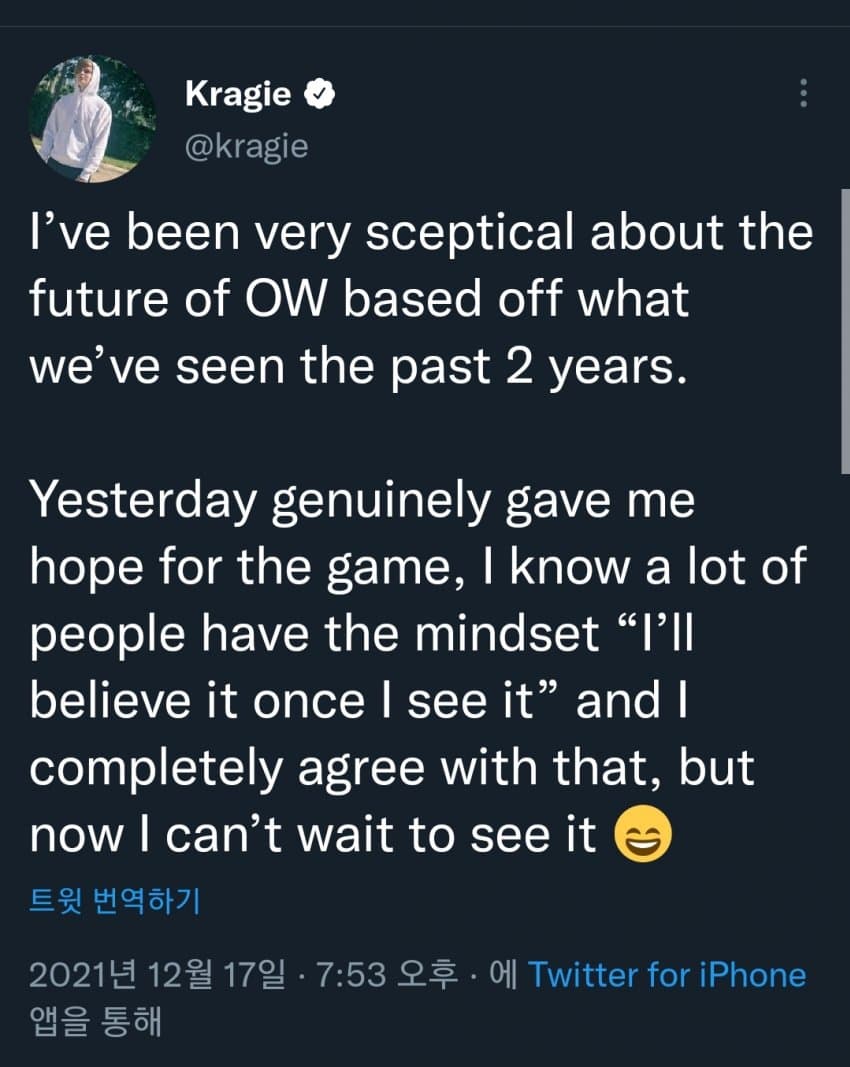
Task: Open the Kragie display name profile
Action: [x=238, y=94]
